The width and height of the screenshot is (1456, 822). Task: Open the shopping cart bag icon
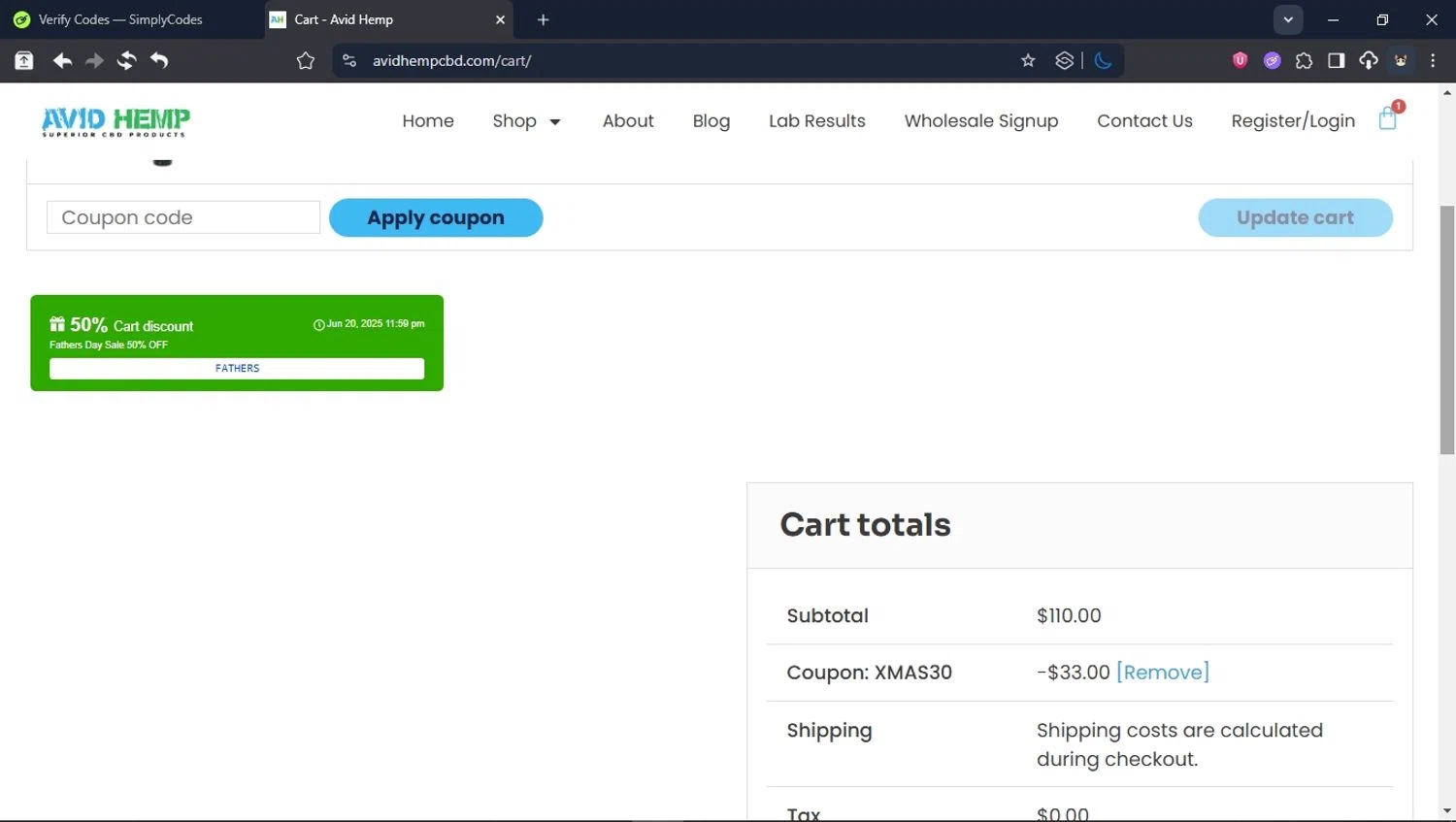point(1388,119)
